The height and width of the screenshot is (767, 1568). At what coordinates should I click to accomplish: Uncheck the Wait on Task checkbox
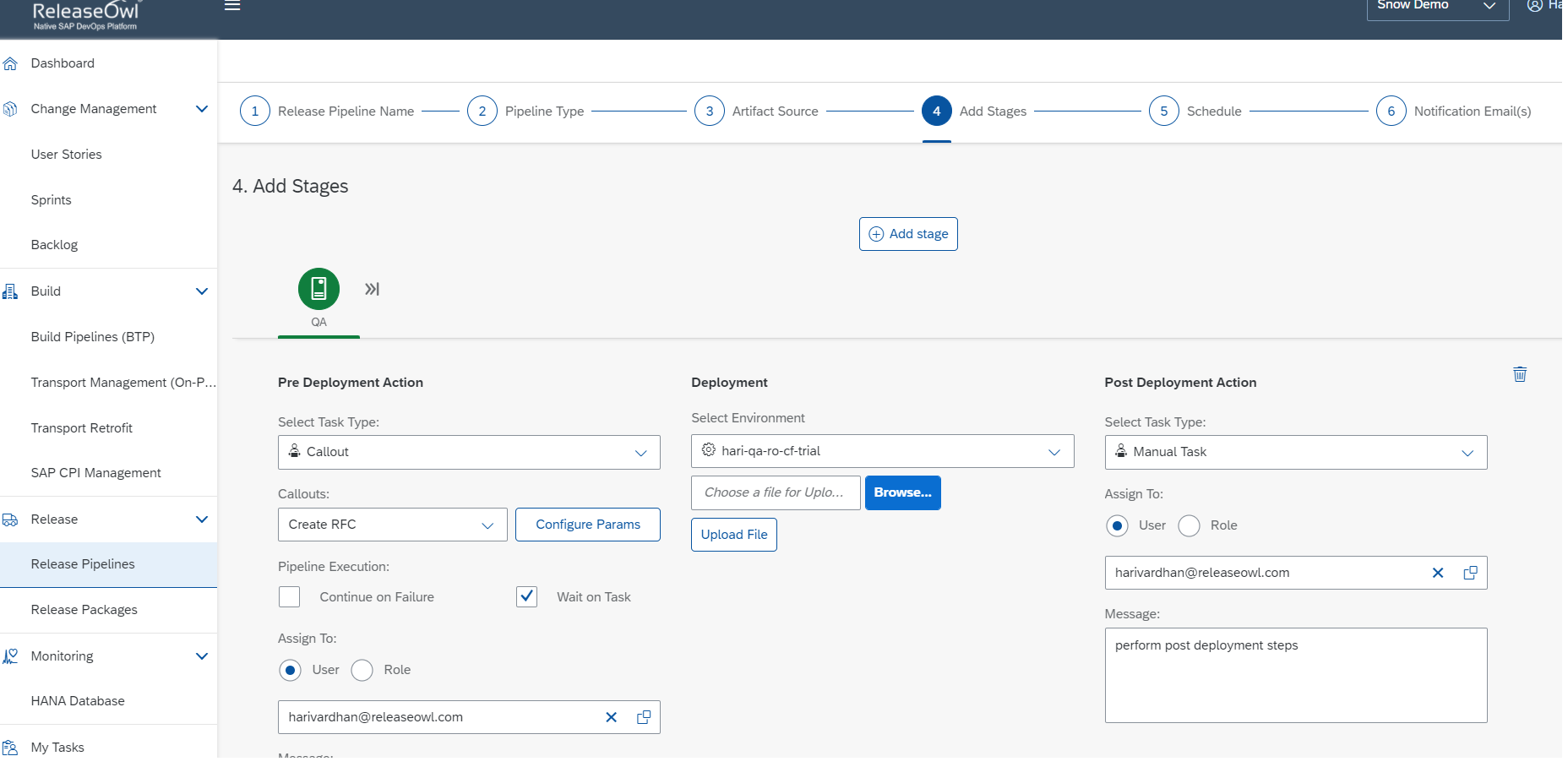coord(526,597)
